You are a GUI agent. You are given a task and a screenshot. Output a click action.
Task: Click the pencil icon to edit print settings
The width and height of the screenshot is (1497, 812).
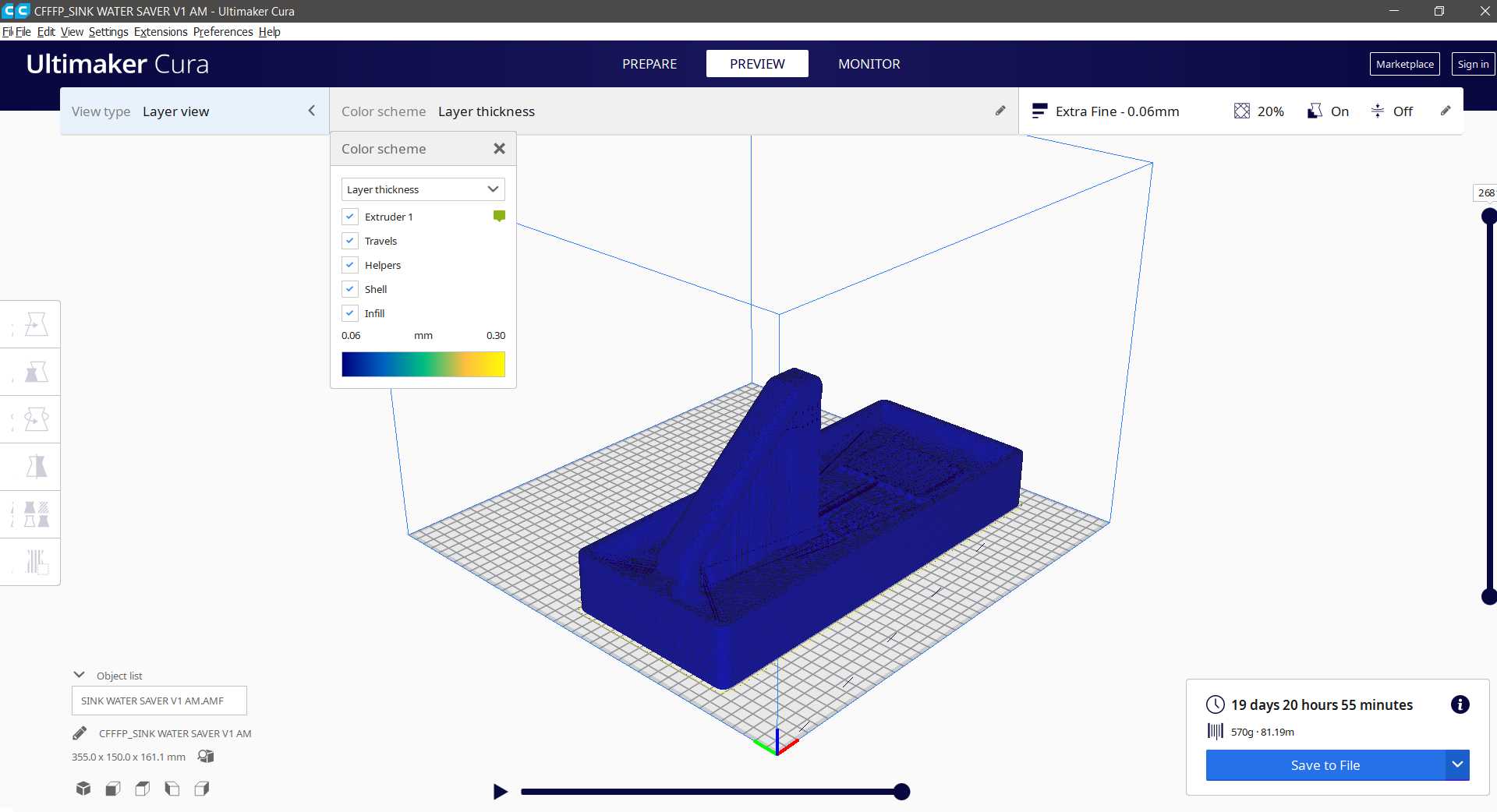pyautogui.click(x=1446, y=111)
